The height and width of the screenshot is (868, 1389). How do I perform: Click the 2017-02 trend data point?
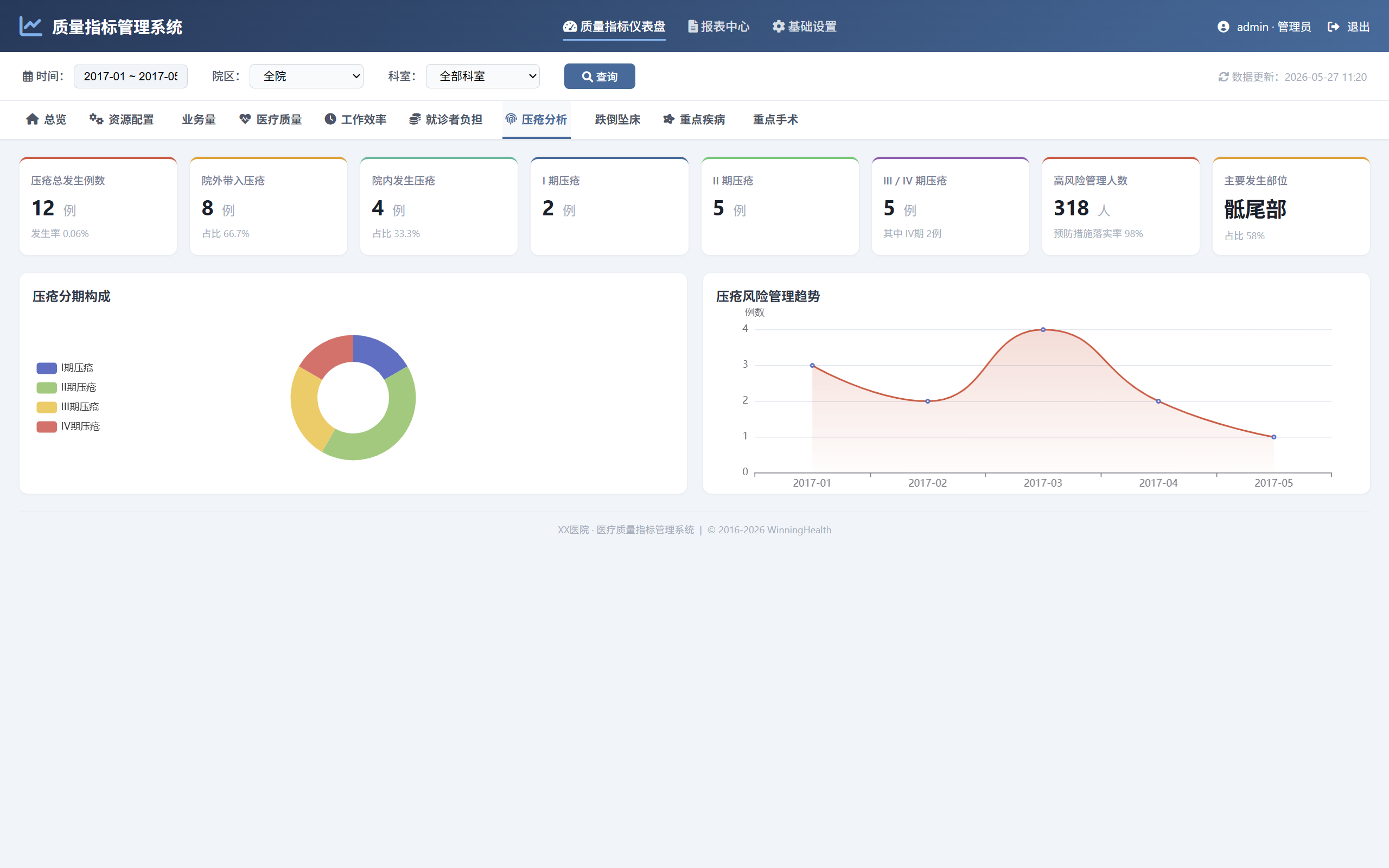point(927,401)
